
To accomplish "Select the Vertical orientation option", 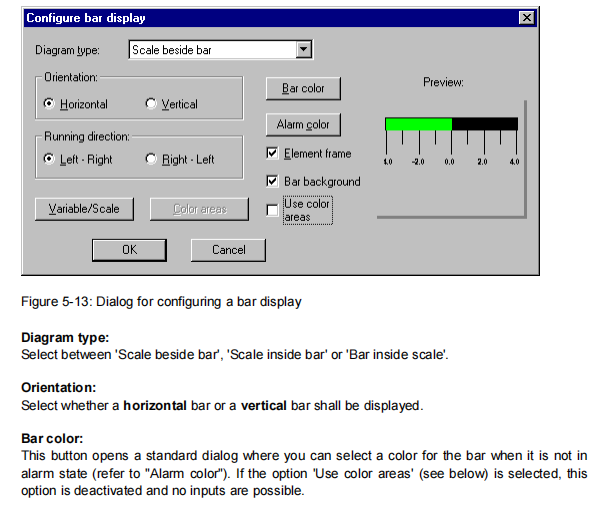I will (x=152, y=104).
